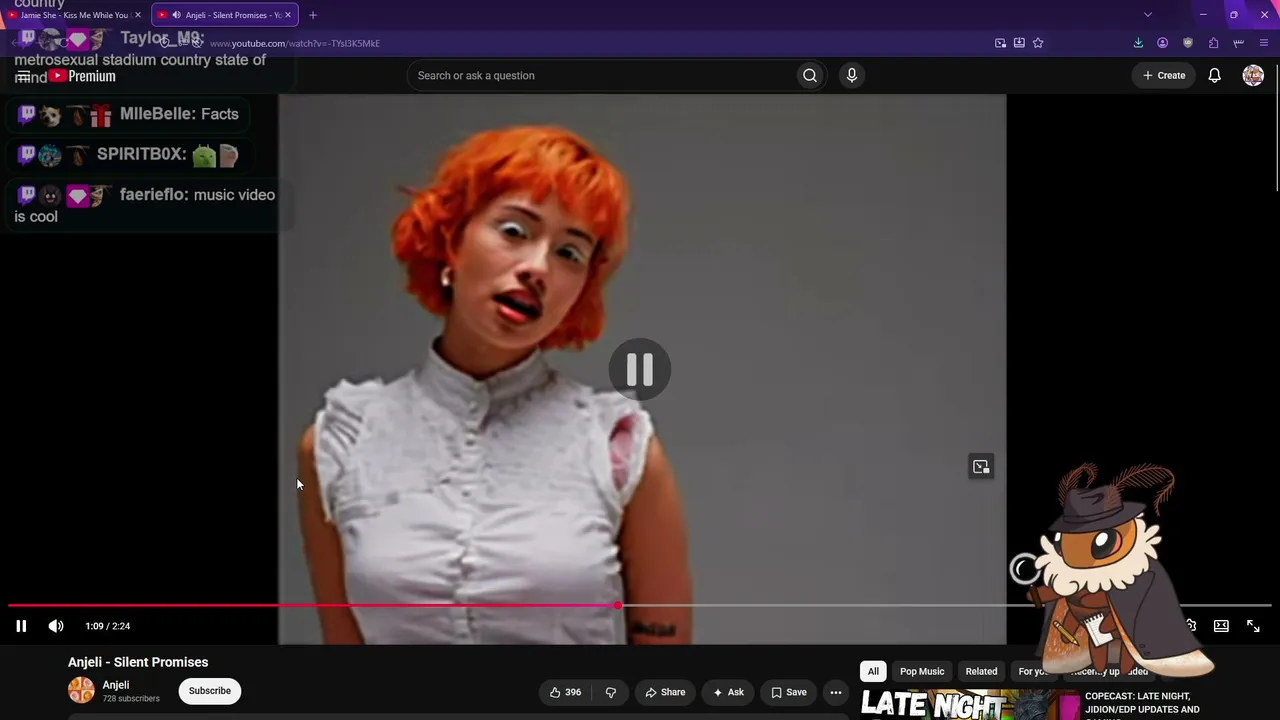Image resolution: width=1280 pixels, height=720 pixels.
Task: Click the large pause overlay on the video
Action: pos(640,370)
